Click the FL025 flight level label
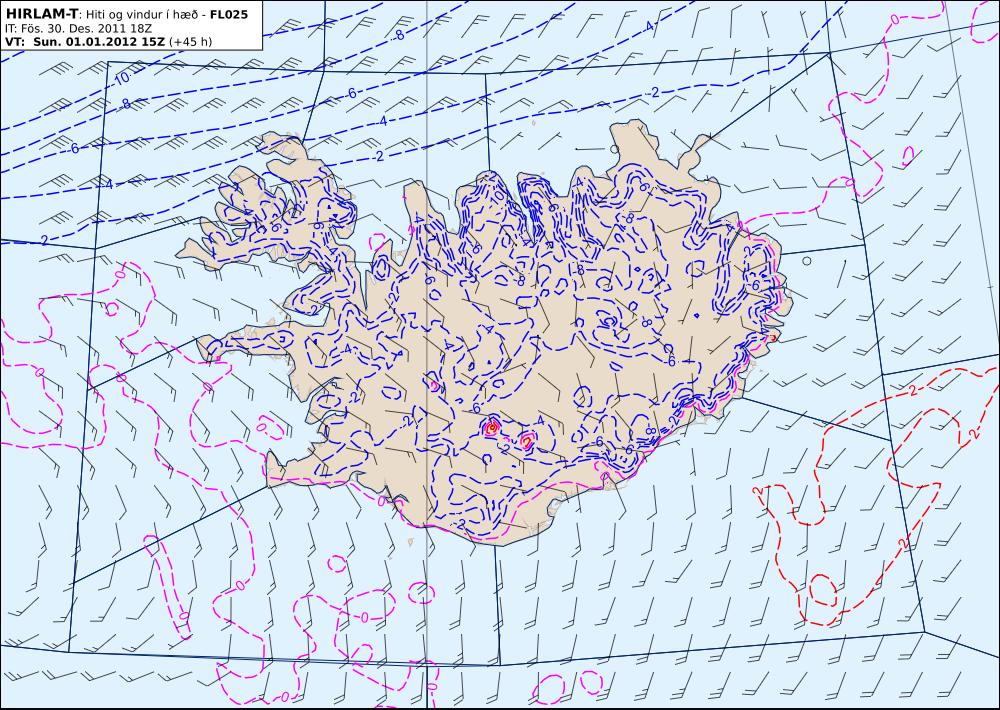1000x710 pixels. [228, 13]
